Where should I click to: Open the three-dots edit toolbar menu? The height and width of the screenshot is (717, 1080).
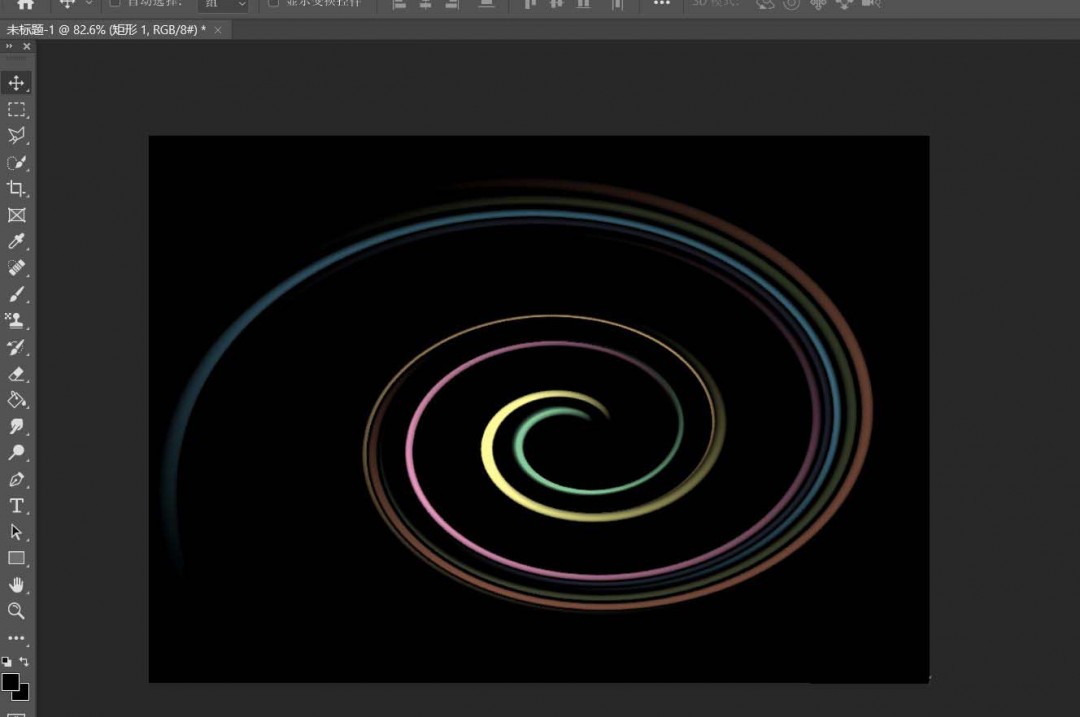[17, 638]
